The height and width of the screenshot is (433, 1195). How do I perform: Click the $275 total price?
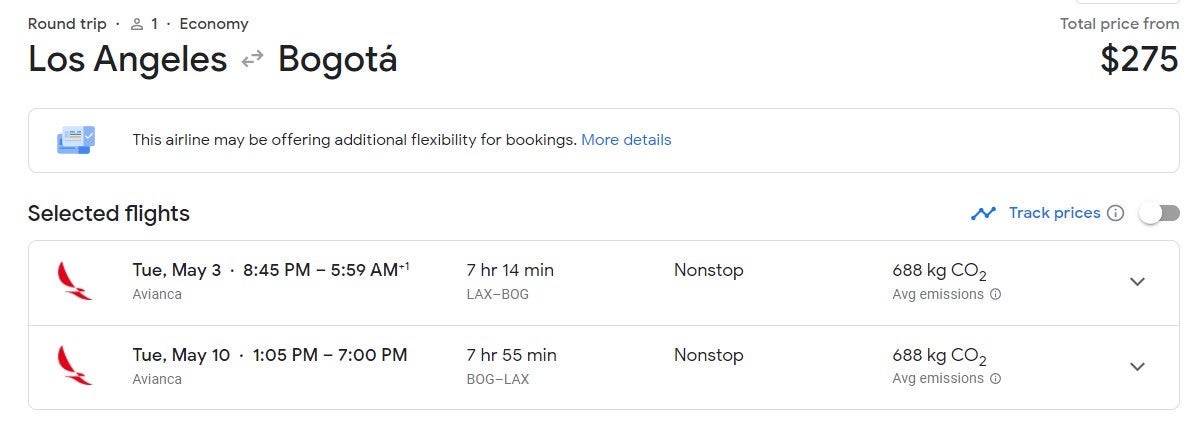(1139, 59)
